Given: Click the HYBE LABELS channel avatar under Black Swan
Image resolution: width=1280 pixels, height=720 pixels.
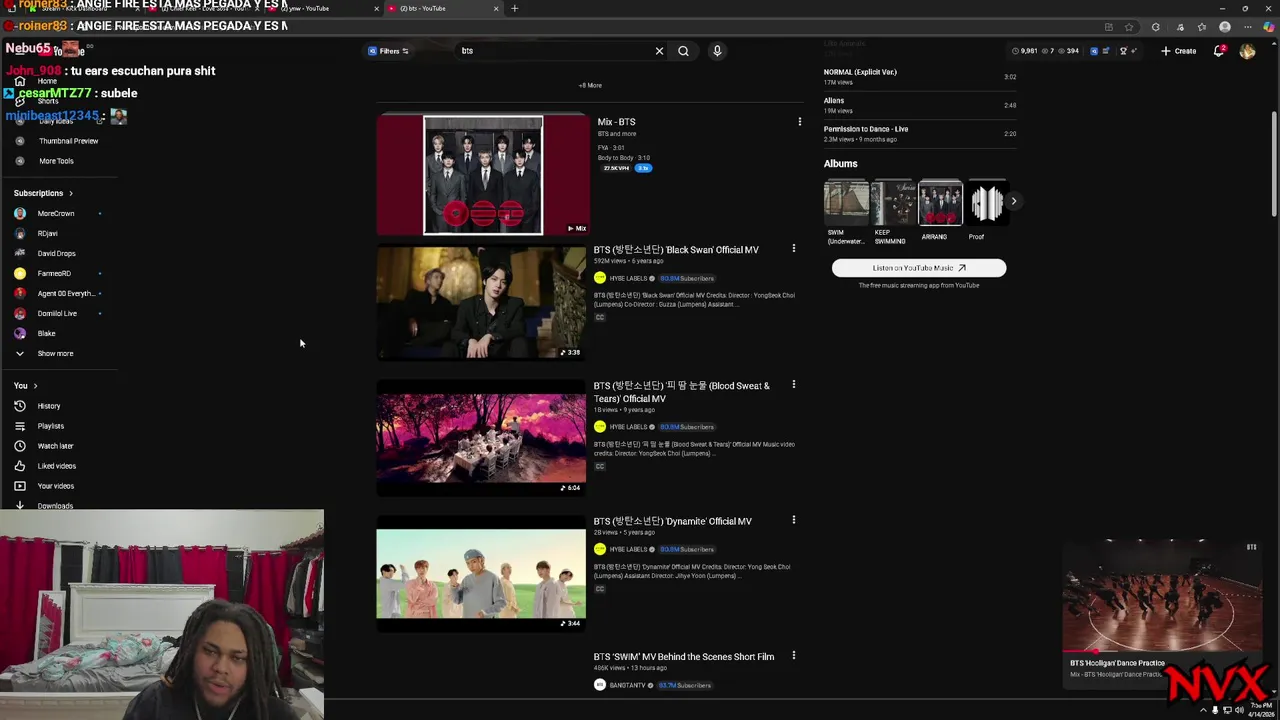Looking at the screenshot, I should pos(600,278).
